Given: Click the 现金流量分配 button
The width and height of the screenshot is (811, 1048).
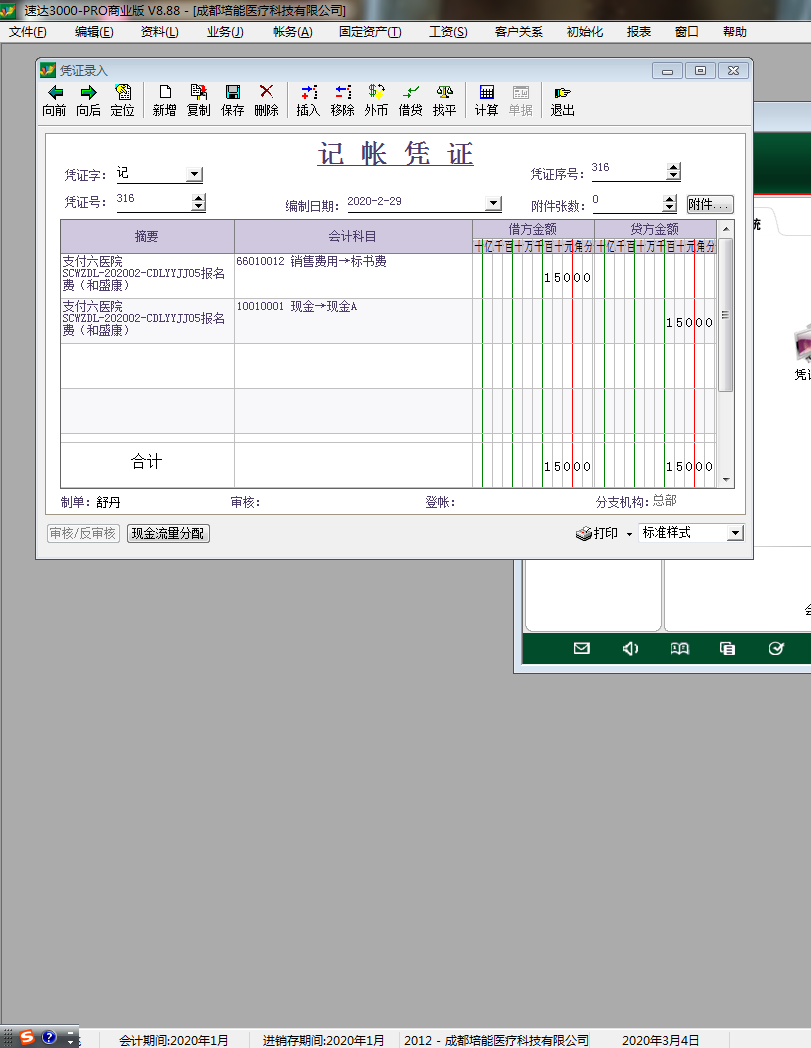Looking at the screenshot, I should point(168,534).
